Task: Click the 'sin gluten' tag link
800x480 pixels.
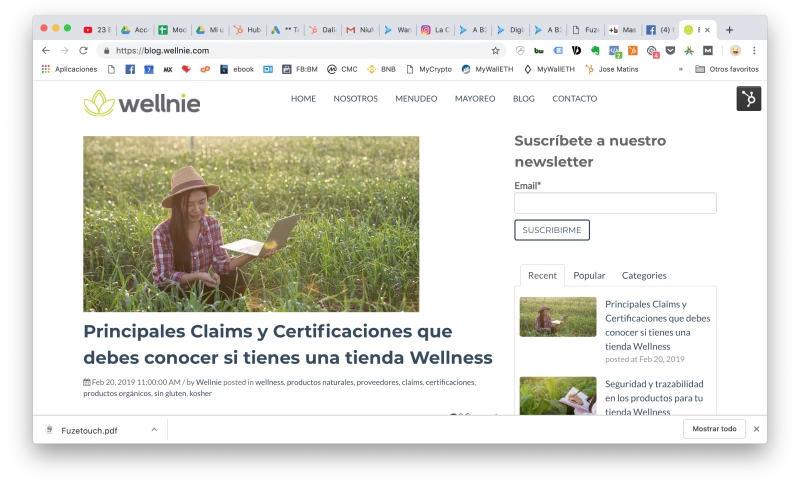Action: coord(170,393)
